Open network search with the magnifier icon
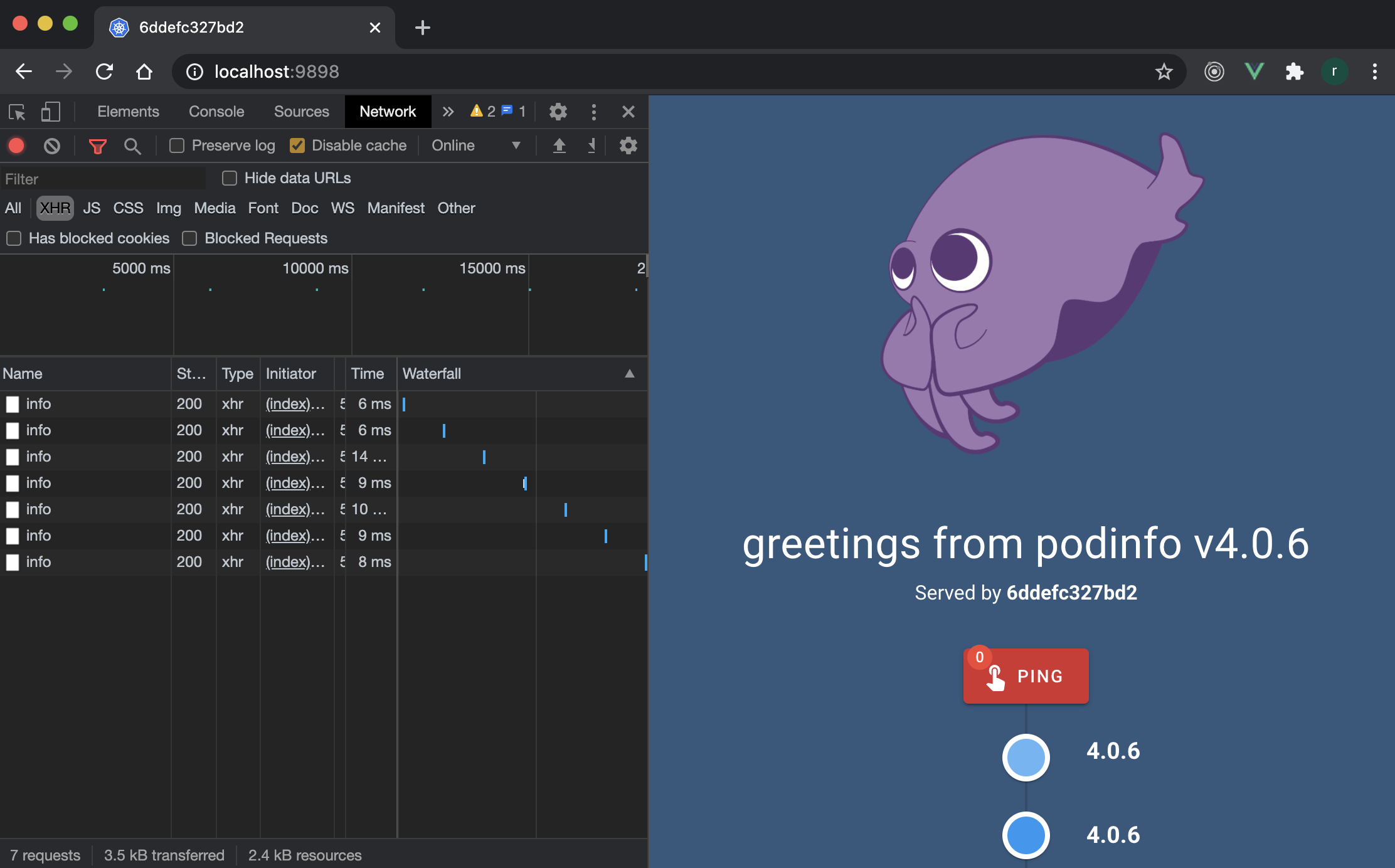The height and width of the screenshot is (868, 1395). [x=132, y=146]
